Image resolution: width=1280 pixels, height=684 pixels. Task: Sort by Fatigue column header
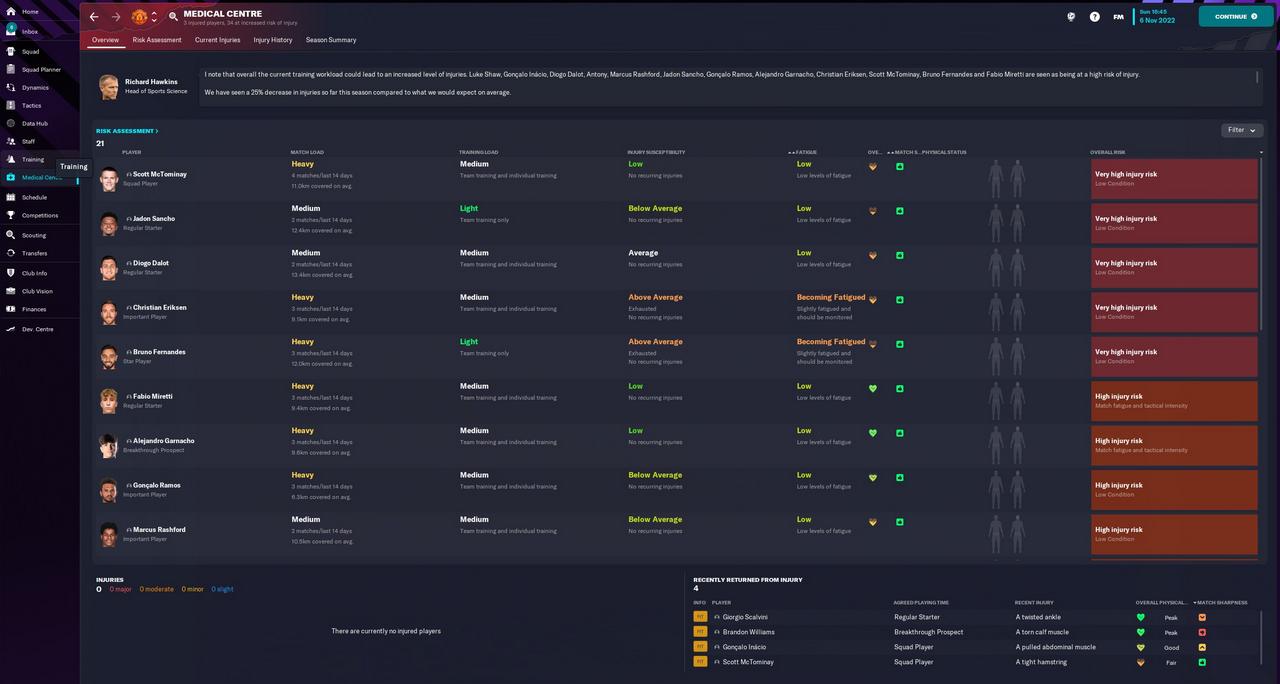806,152
